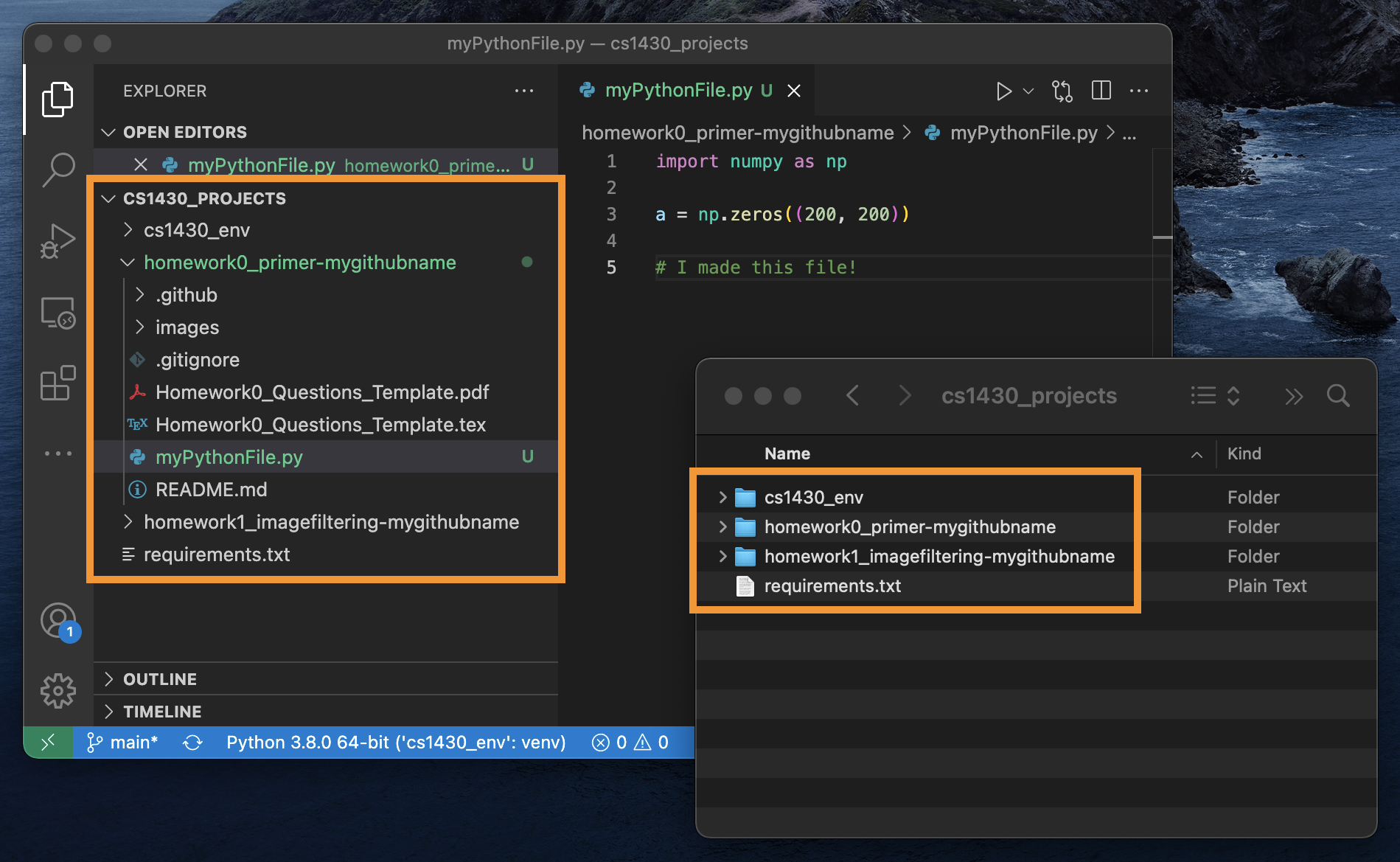Open the Search view icon
The image size is (1400, 862).
coord(58,169)
